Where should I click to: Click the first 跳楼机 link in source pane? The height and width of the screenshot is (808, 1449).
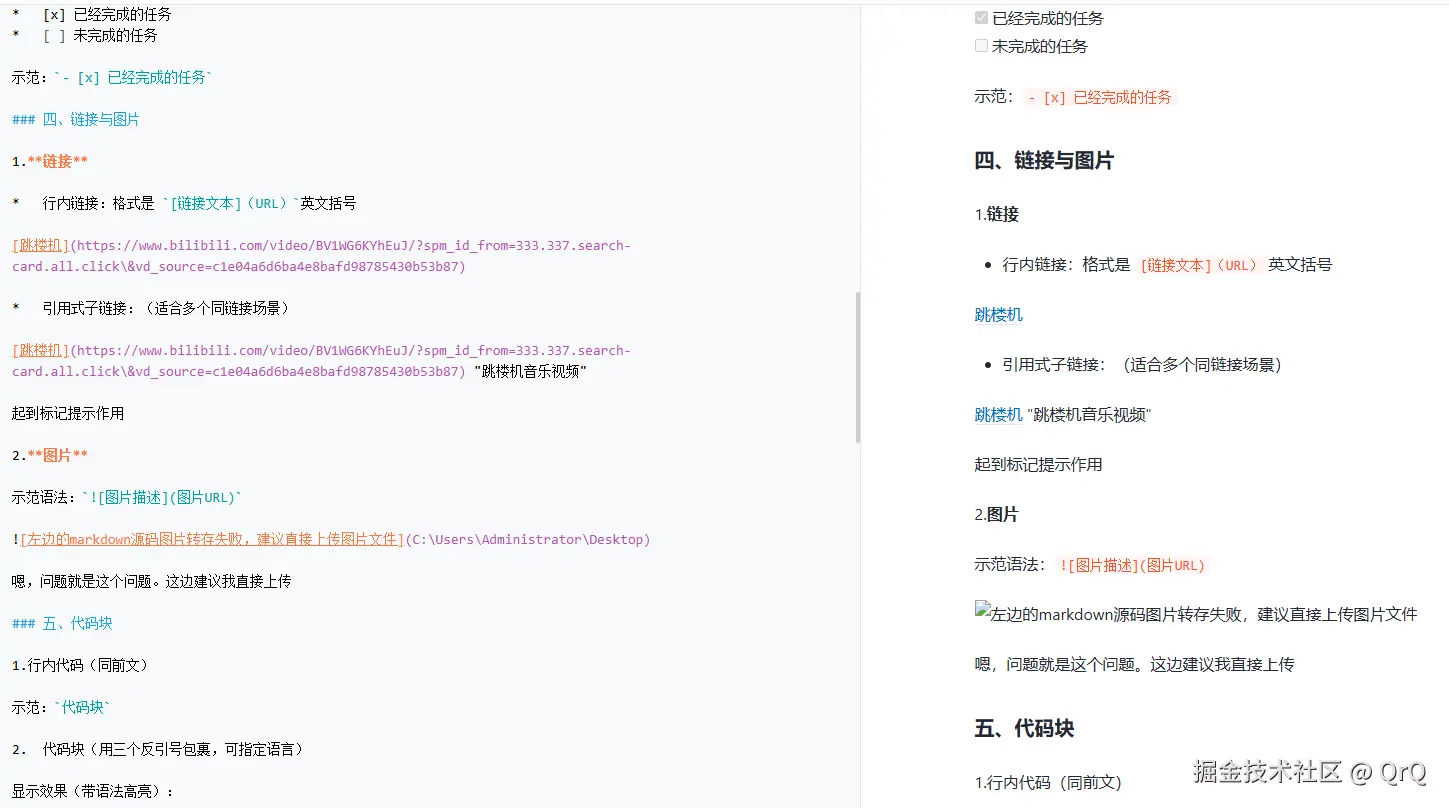click(38, 245)
